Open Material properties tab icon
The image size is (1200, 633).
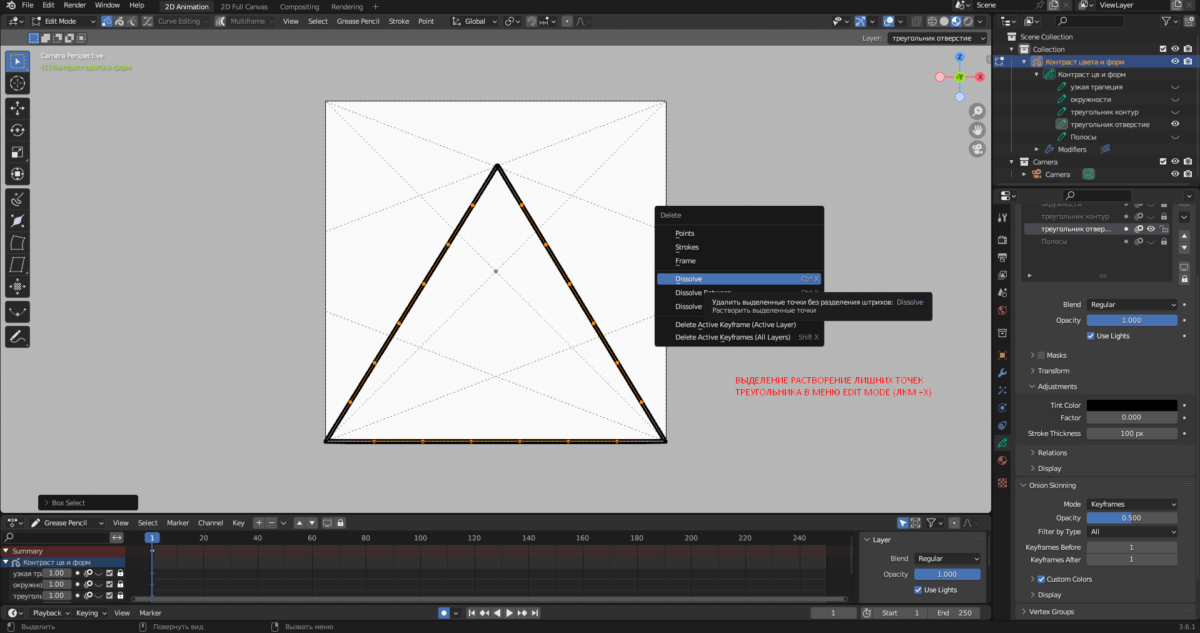1003,460
